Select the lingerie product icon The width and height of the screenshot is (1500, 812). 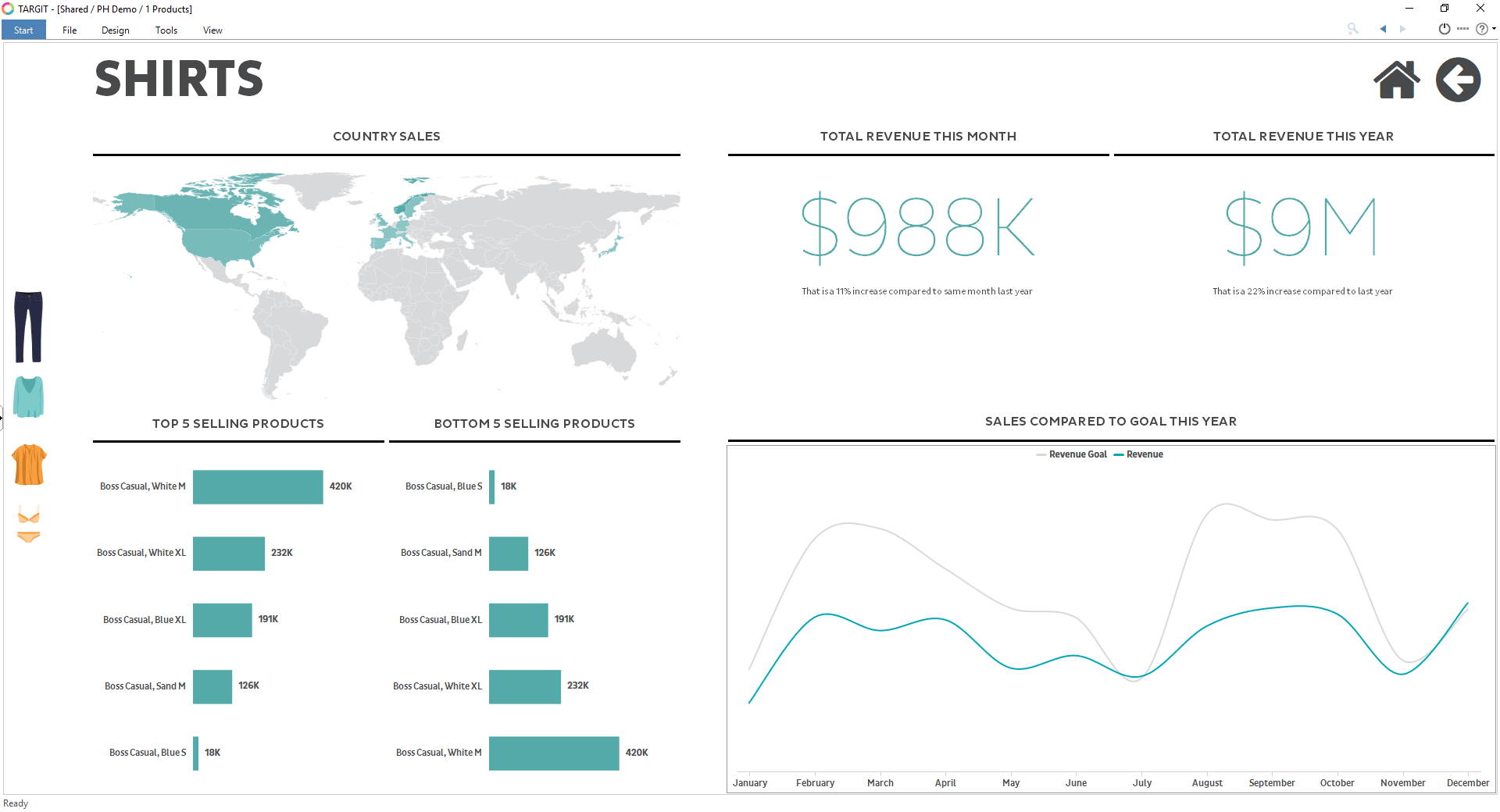(29, 524)
